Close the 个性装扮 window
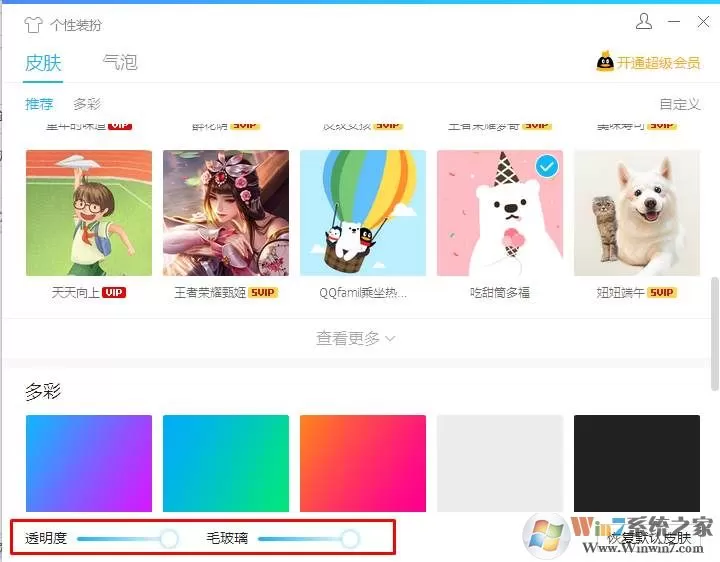Image resolution: width=720 pixels, height=562 pixels. point(703,22)
